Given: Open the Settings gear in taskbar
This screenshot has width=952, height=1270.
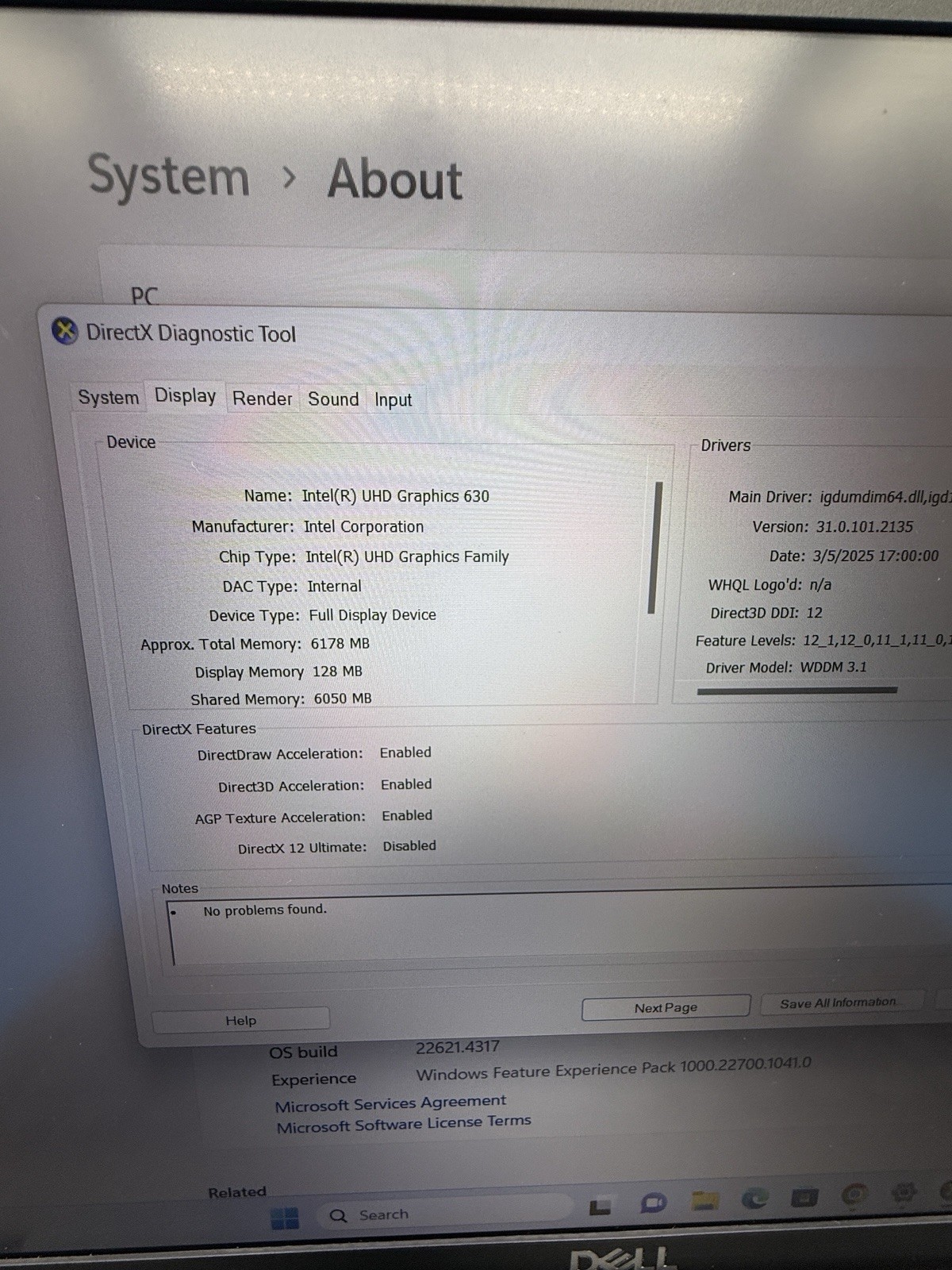Looking at the screenshot, I should 904,1192.
